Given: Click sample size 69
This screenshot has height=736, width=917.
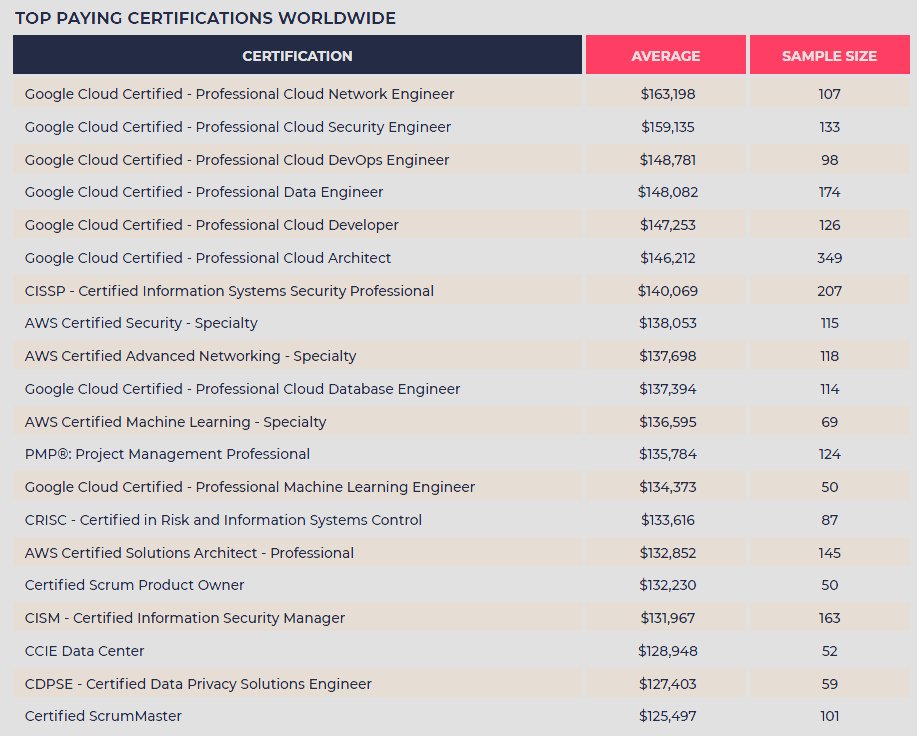Looking at the screenshot, I should (829, 421).
